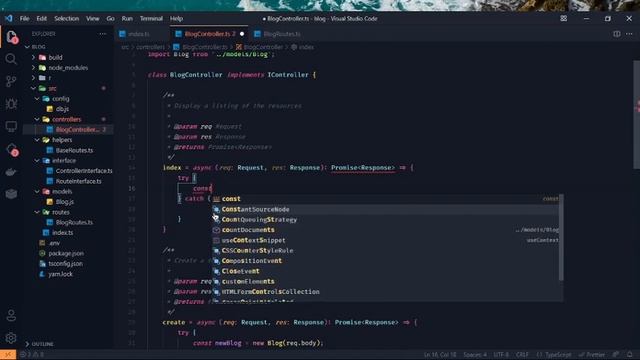Open the Explorer view in the activity bar

coord(11,37)
